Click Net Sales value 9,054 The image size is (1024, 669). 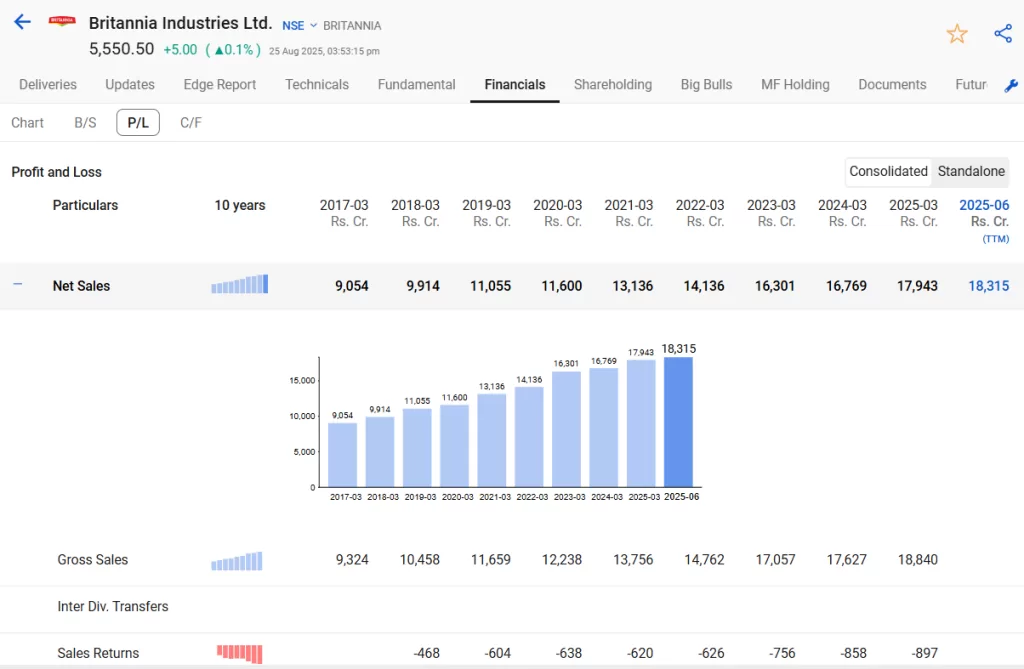point(351,286)
